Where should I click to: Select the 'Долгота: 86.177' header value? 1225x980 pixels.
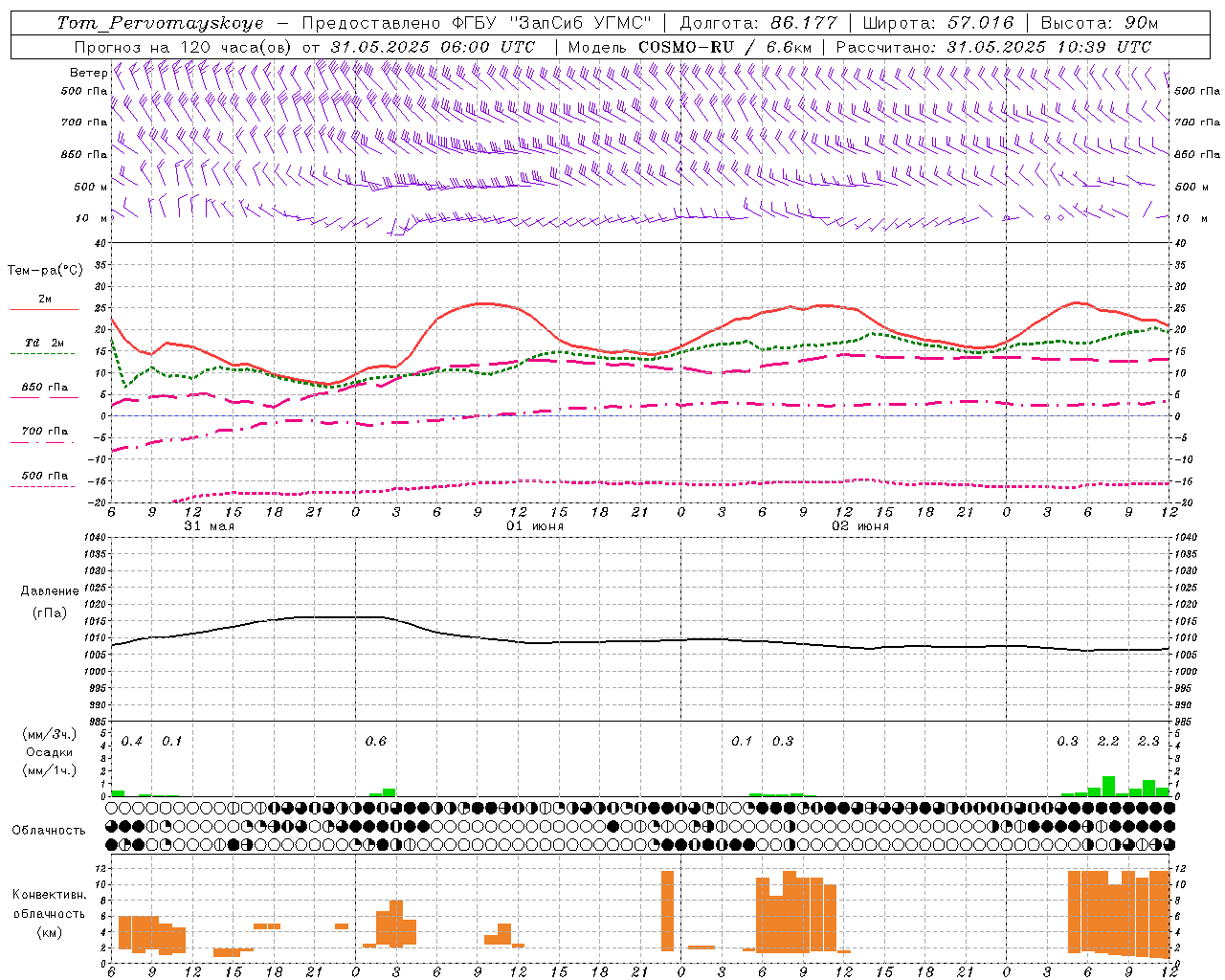[758, 23]
